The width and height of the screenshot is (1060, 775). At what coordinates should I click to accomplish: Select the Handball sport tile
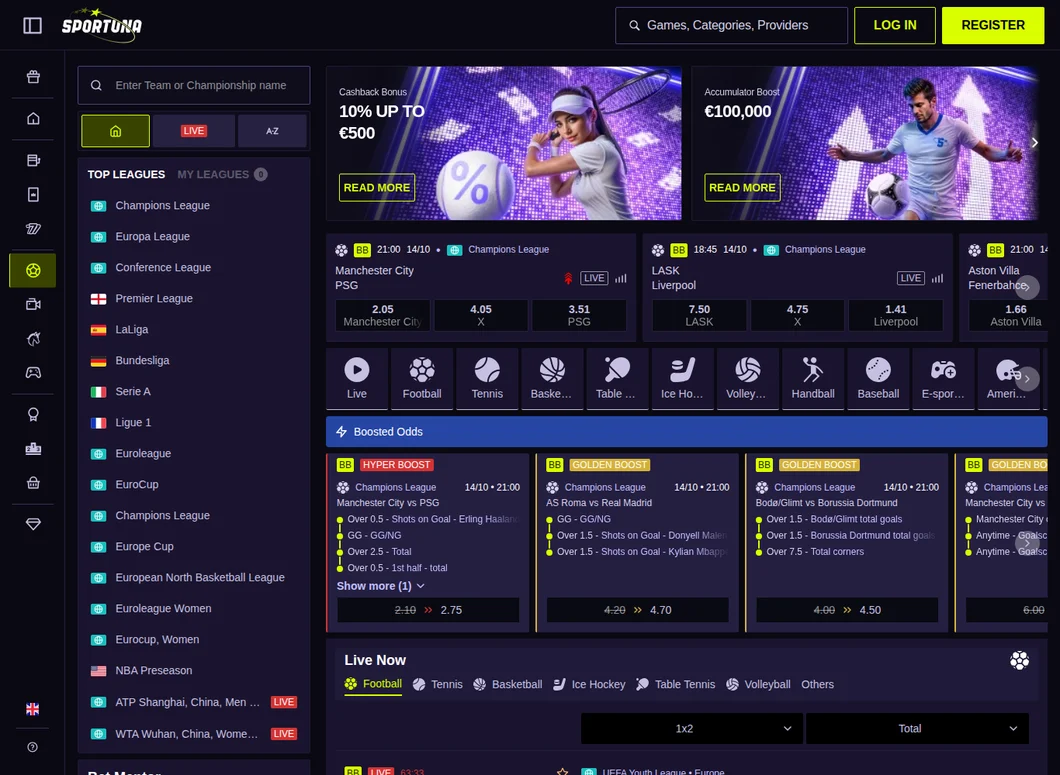(x=813, y=379)
